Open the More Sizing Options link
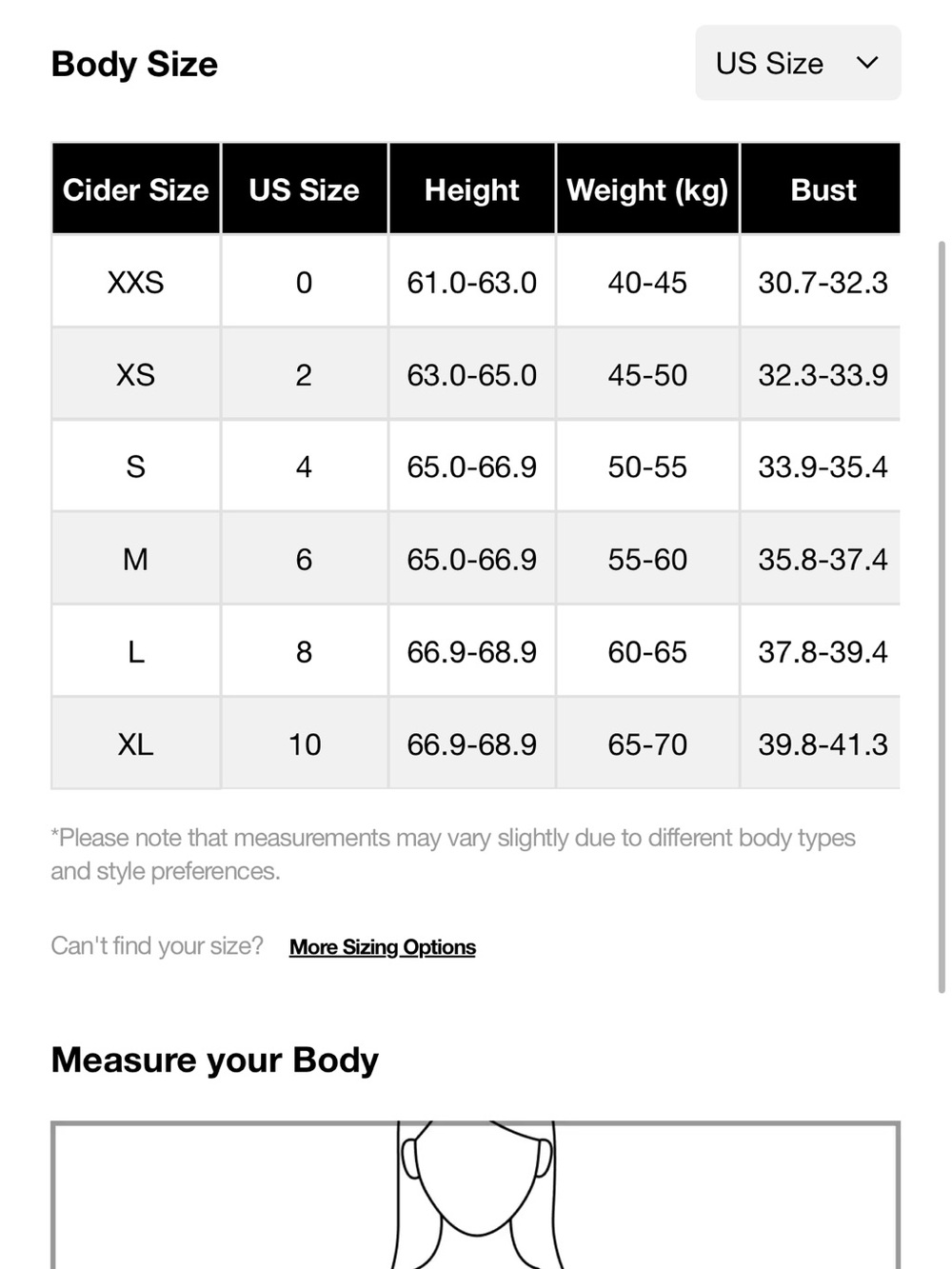This screenshot has height=1269, width=952. [382, 947]
